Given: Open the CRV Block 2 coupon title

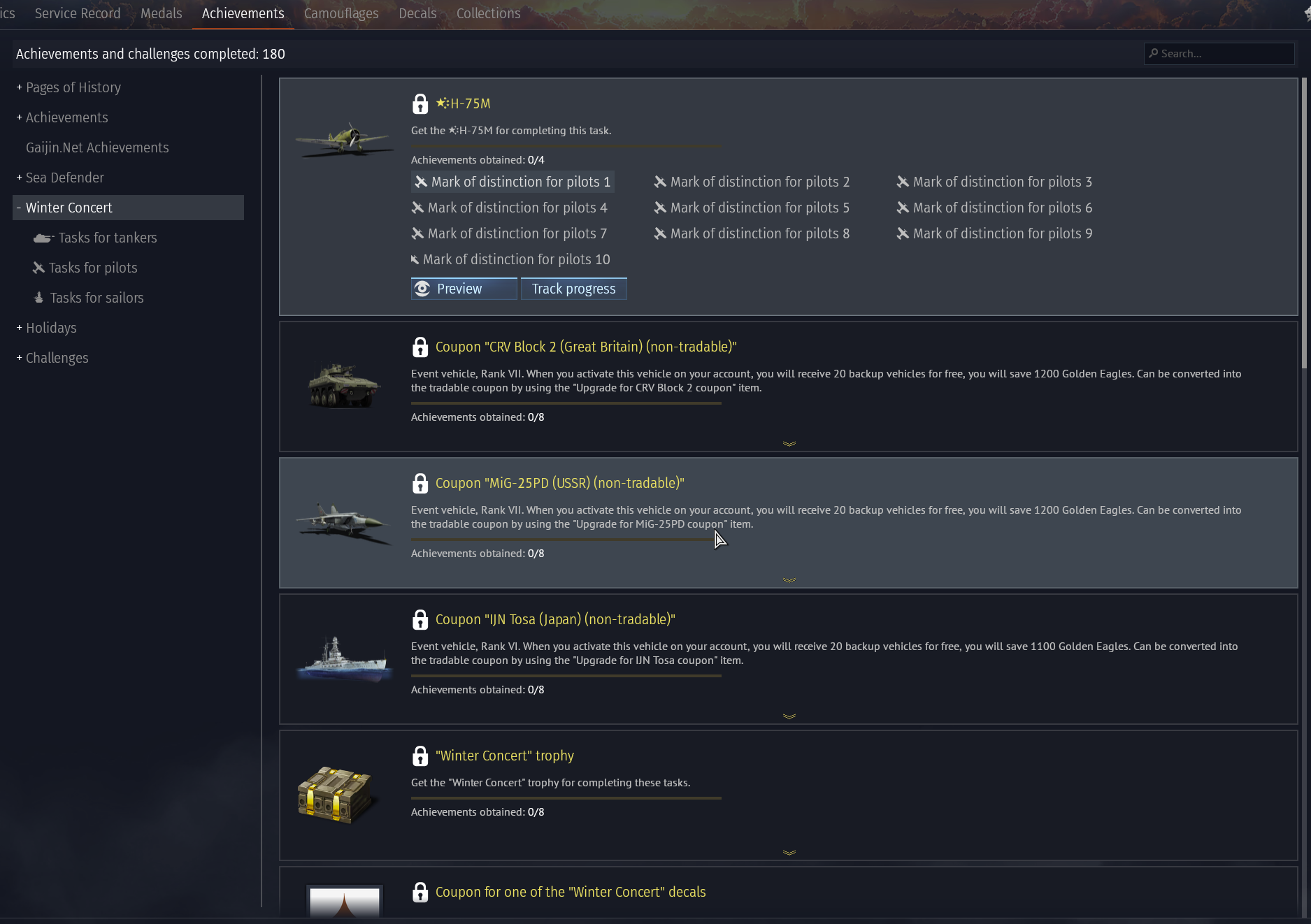Looking at the screenshot, I should 586,347.
